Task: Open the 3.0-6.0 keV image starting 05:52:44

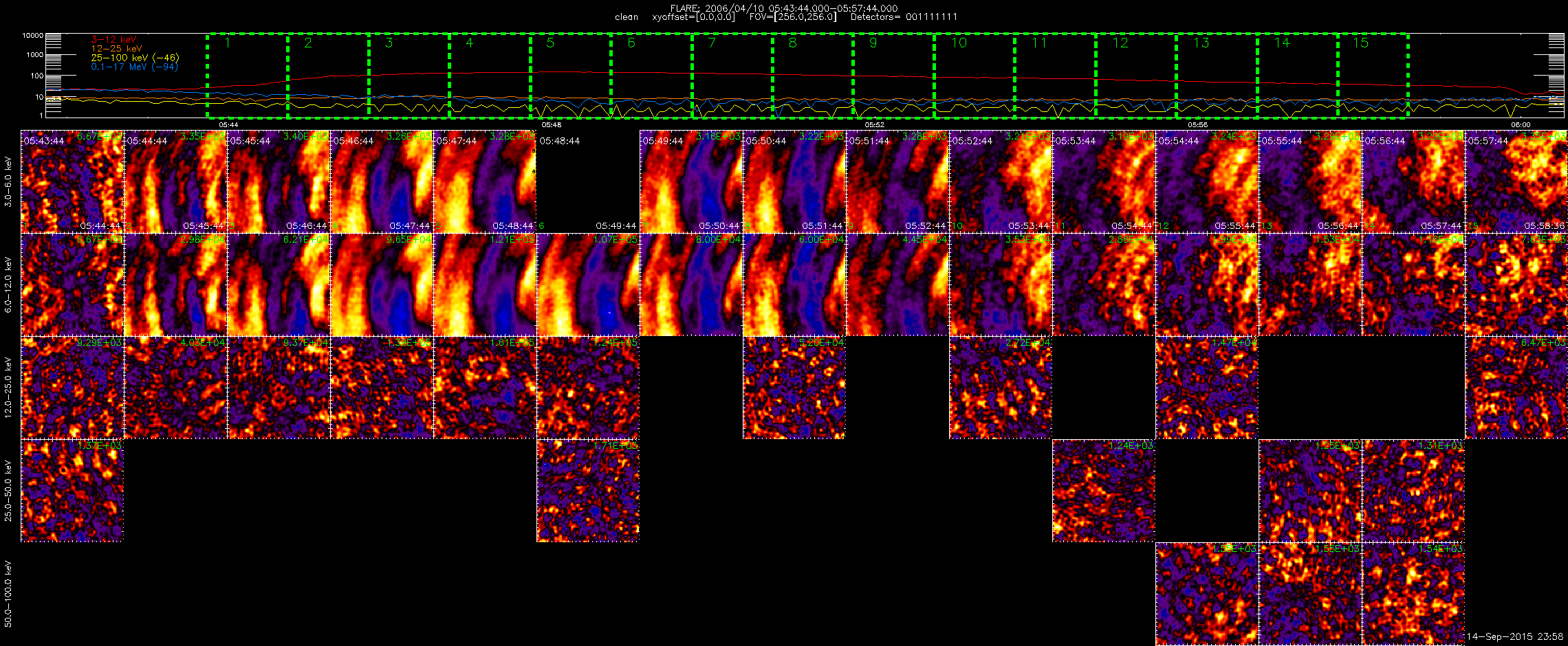Action: (1001, 181)
